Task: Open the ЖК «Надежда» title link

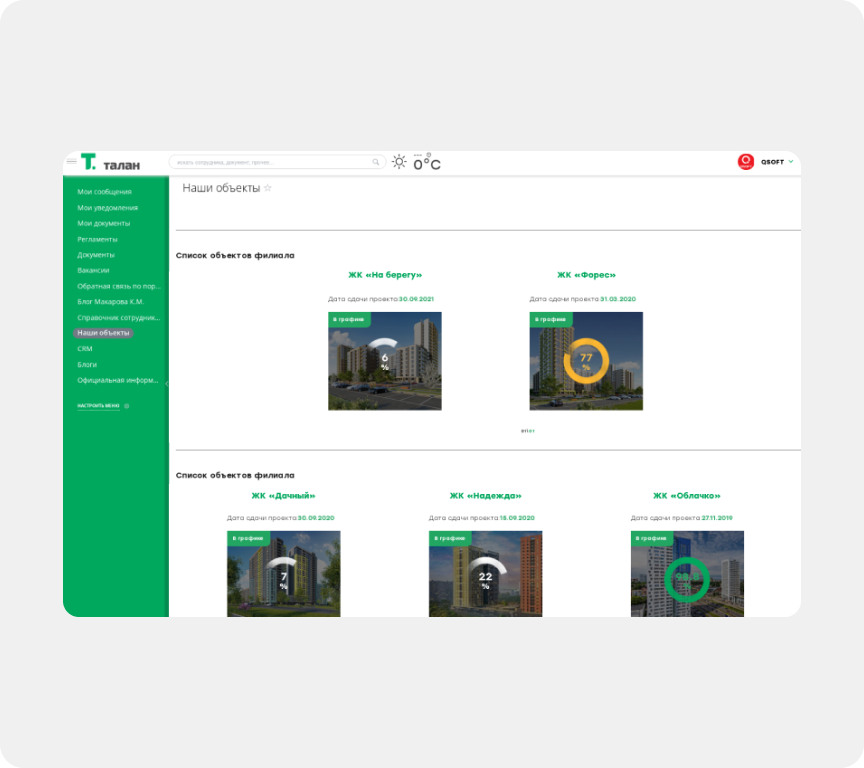Action: pyautogui.click(x=485, y=495)
